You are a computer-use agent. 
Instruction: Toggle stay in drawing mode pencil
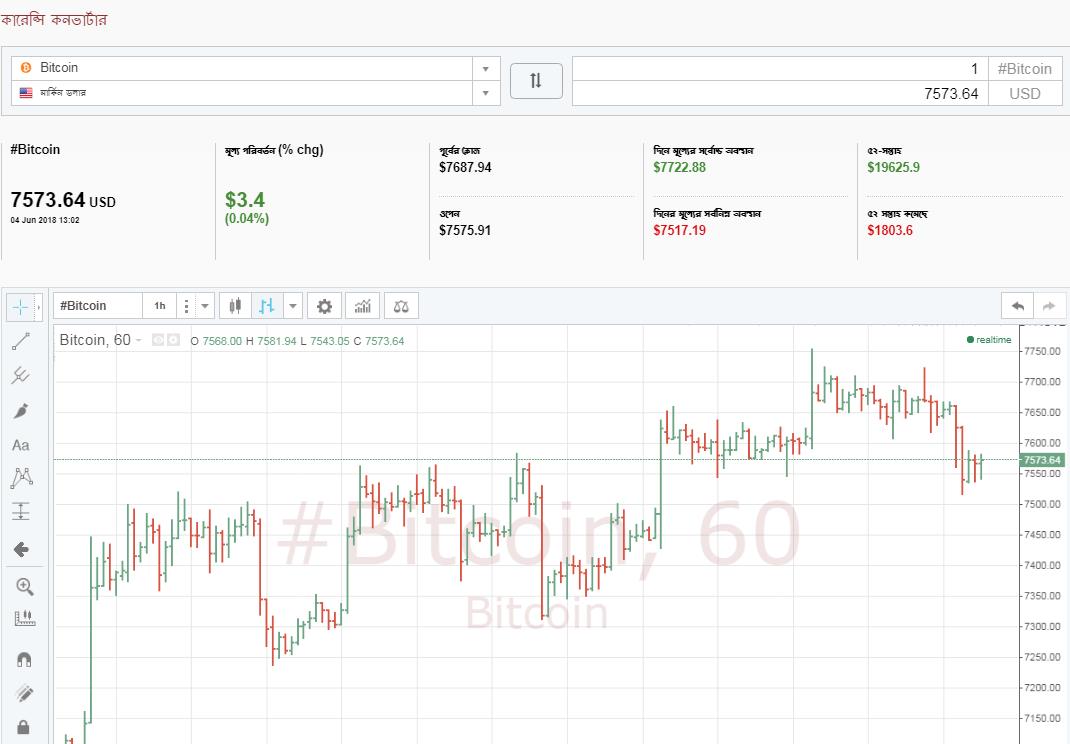(24, 693)
